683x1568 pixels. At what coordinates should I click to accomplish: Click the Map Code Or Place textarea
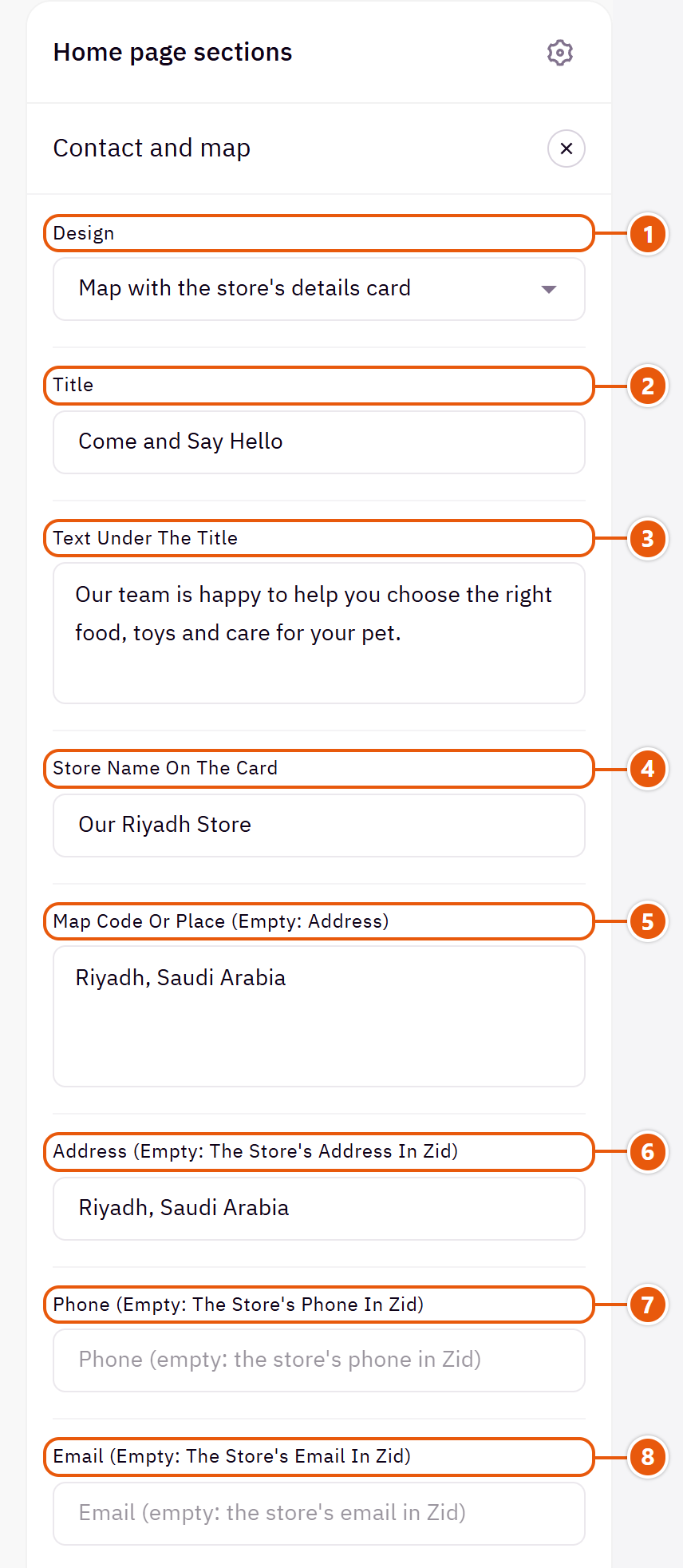tap(319, 1016)
